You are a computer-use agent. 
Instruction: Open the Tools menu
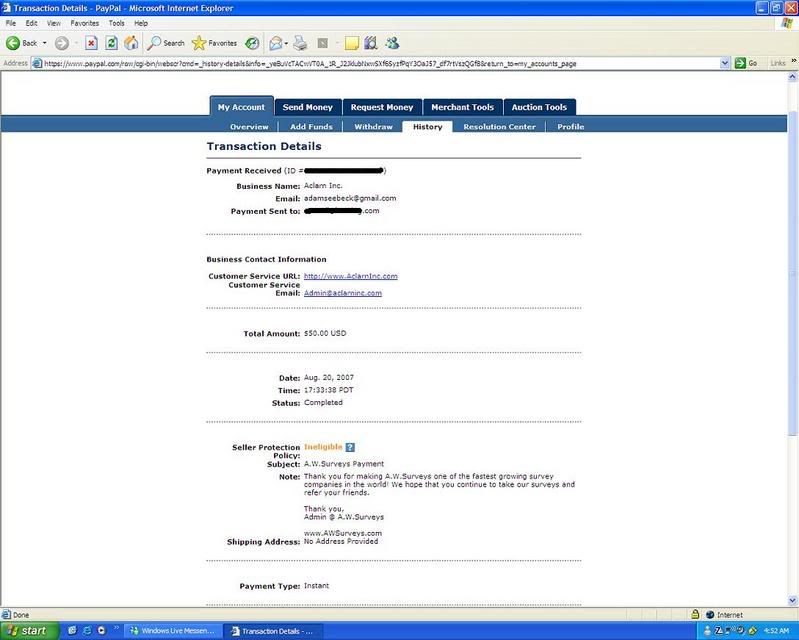(x=116, y=23)
